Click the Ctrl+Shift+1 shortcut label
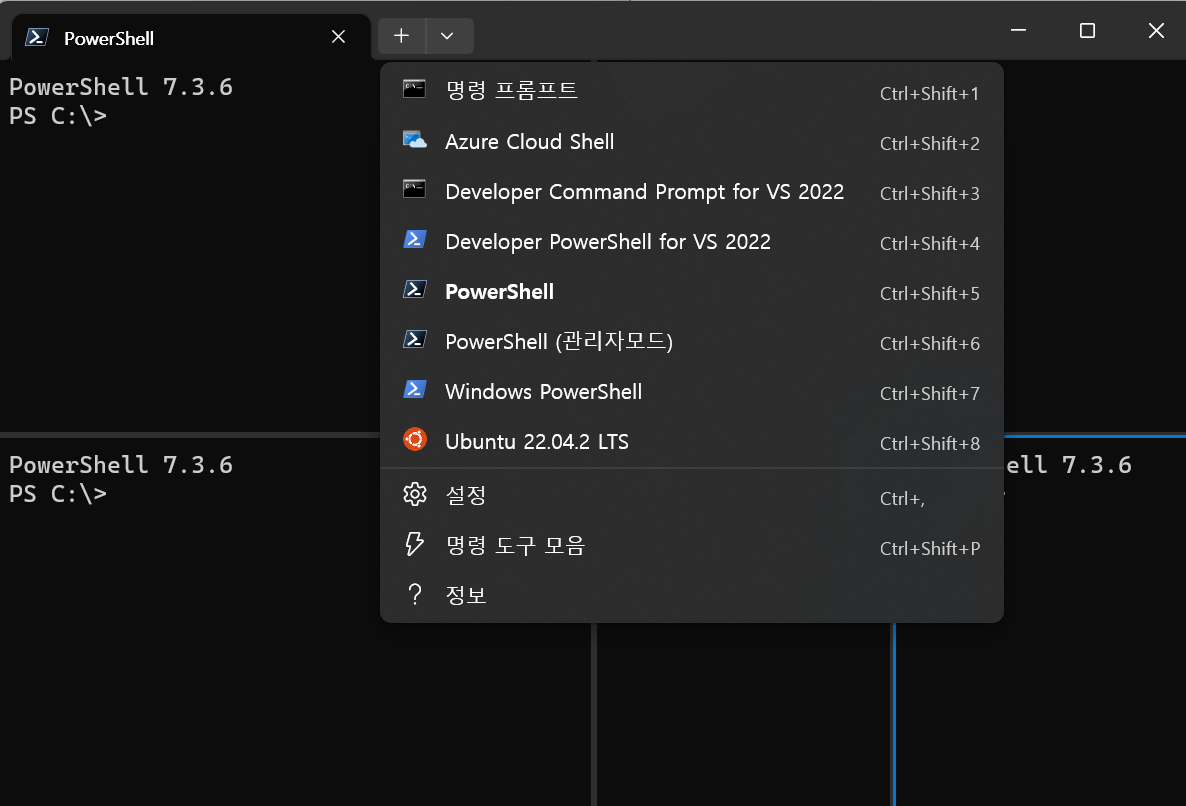 click(x=929, y=94)
